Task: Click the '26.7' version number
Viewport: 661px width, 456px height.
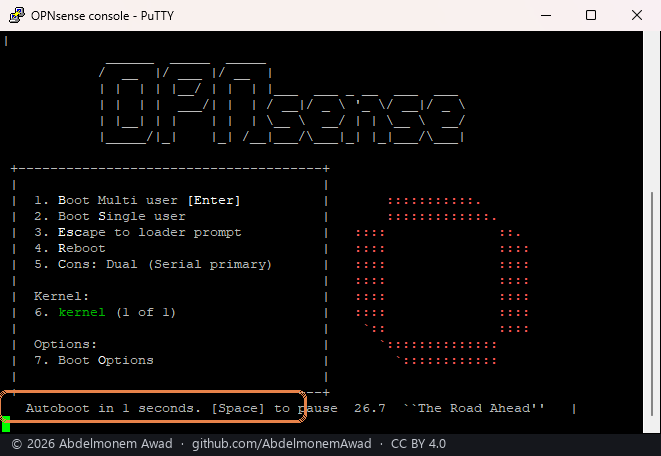Action: [x=370, y=408]
